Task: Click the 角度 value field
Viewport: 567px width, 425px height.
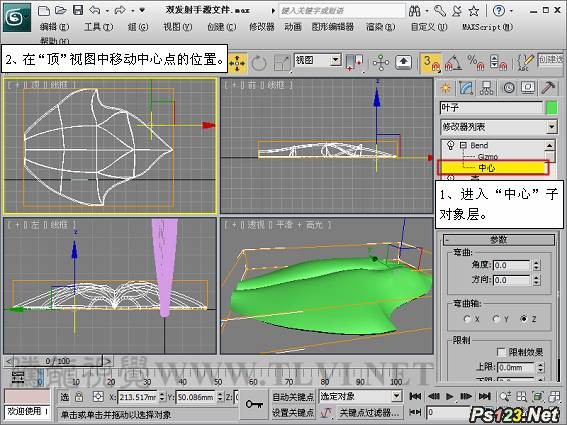Action: [511, 265]
